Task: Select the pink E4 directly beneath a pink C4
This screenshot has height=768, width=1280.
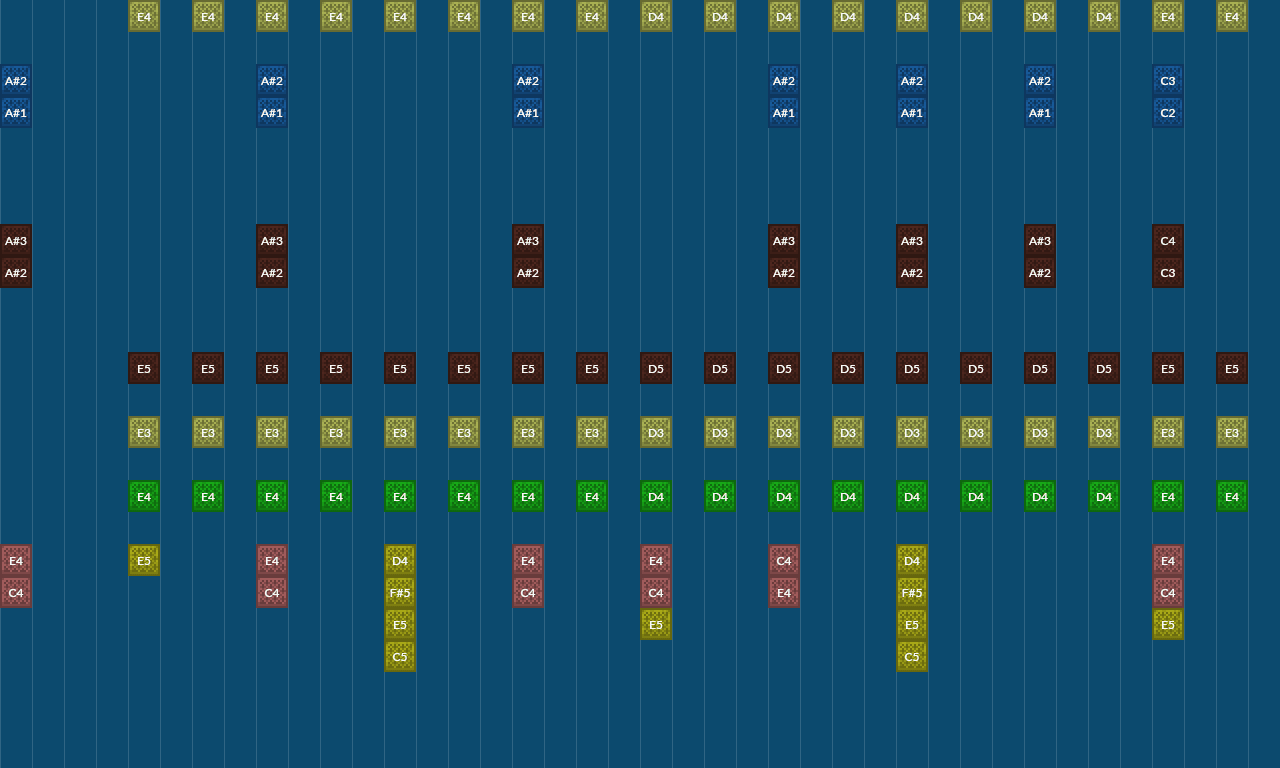Action: [784, 593]
